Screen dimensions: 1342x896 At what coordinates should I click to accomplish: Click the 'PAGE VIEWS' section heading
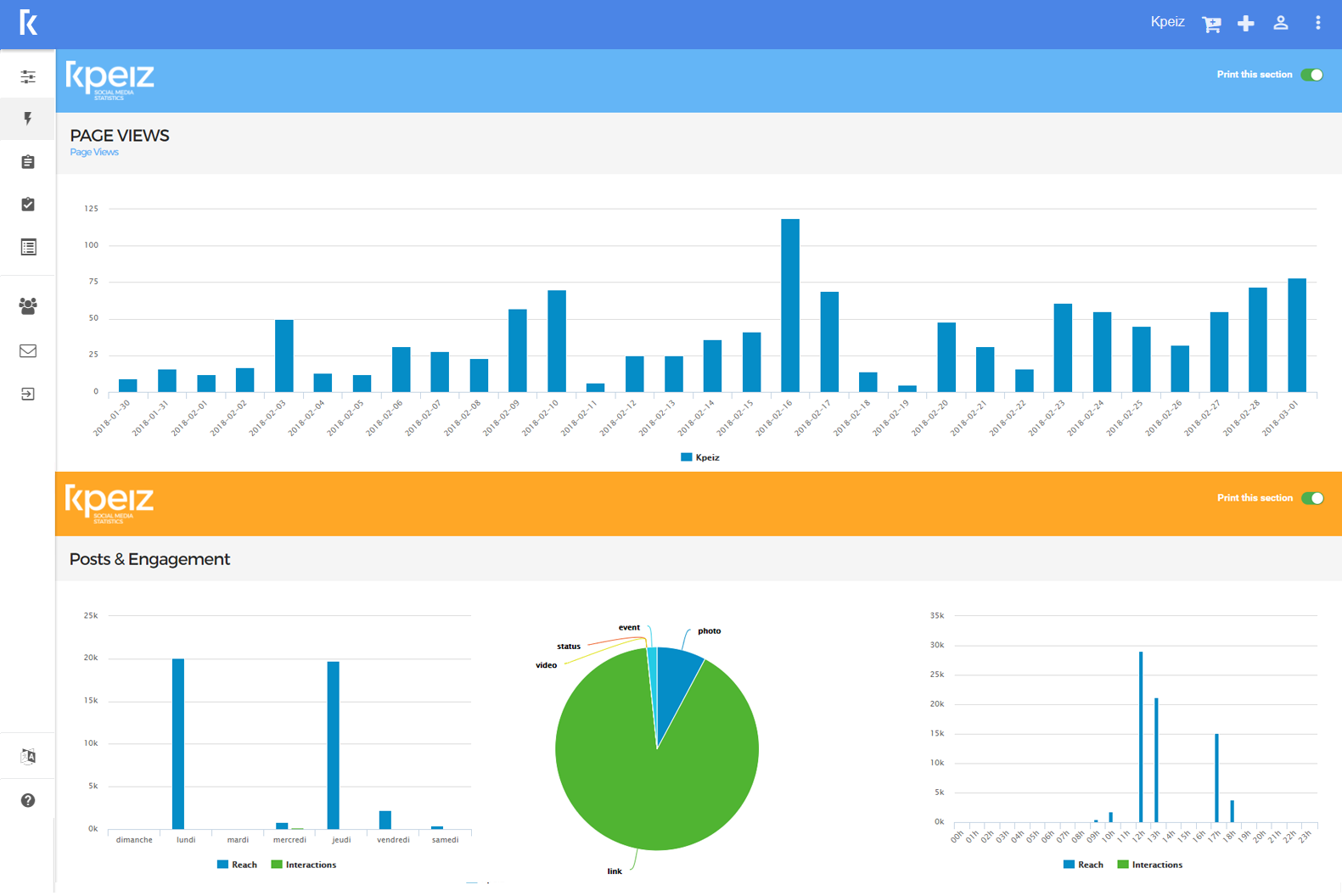[x=120, y=136]
